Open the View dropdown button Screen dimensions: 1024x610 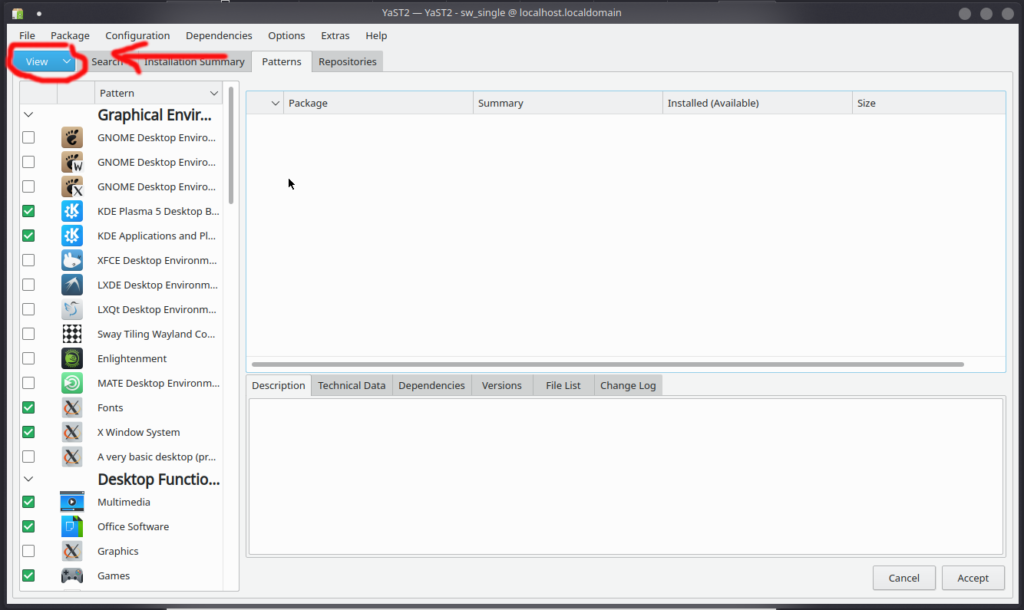(44, 61)
